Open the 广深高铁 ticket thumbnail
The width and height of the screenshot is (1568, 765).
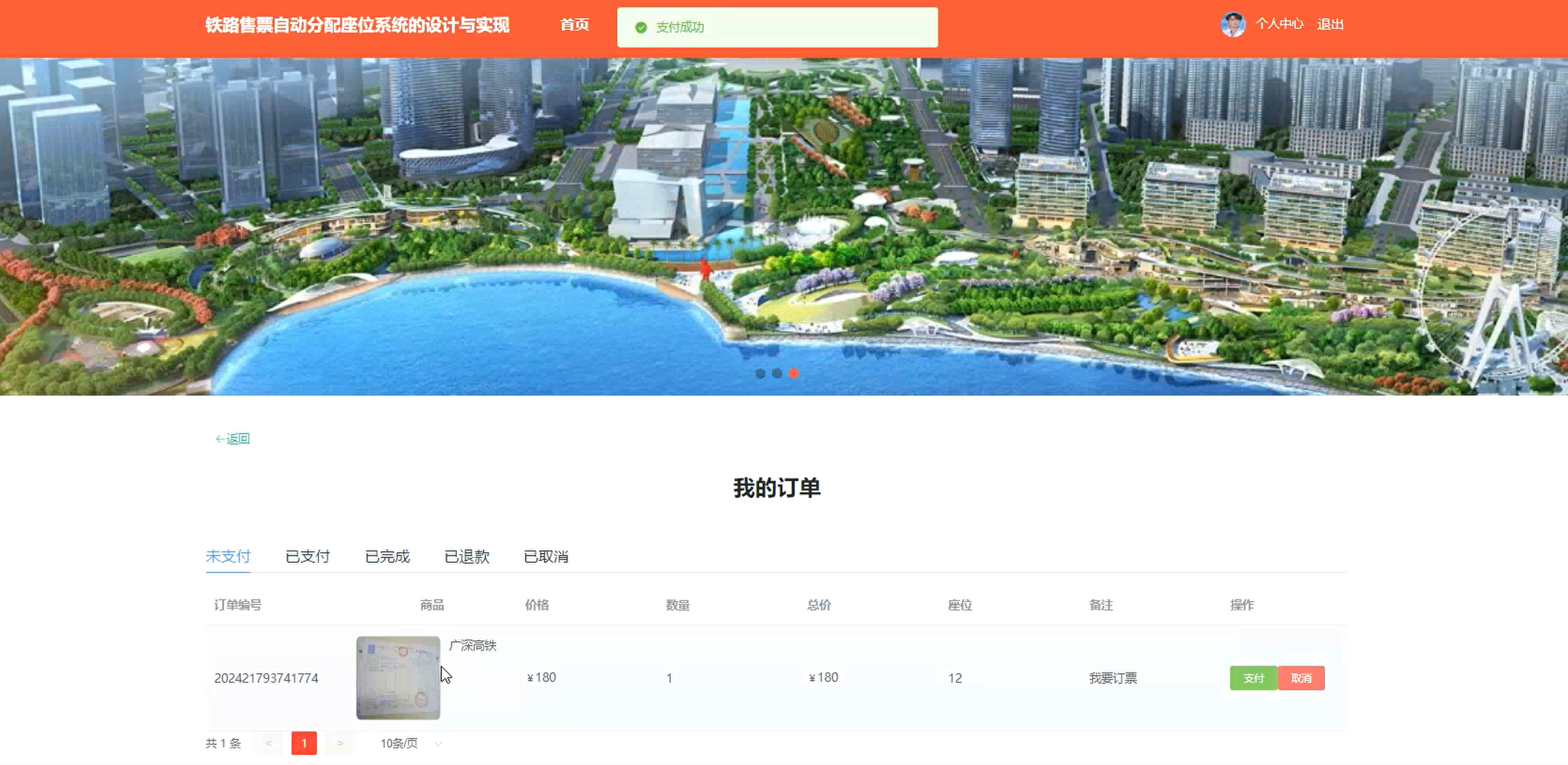(398, 678)
